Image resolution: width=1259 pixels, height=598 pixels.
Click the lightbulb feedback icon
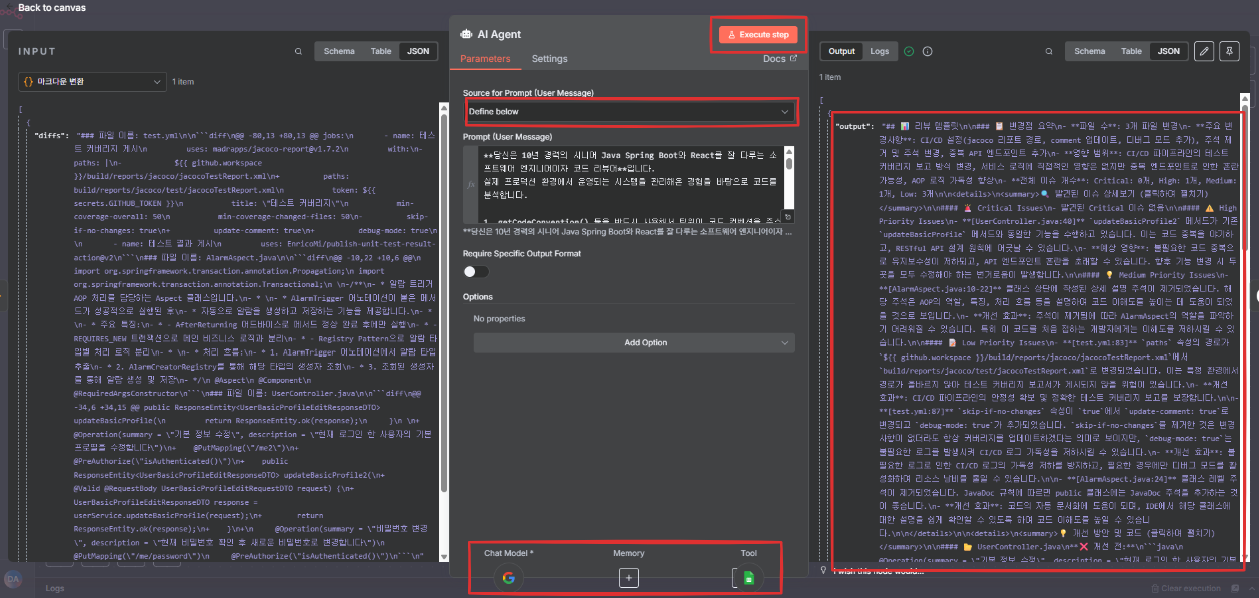(x=823, y=571)
